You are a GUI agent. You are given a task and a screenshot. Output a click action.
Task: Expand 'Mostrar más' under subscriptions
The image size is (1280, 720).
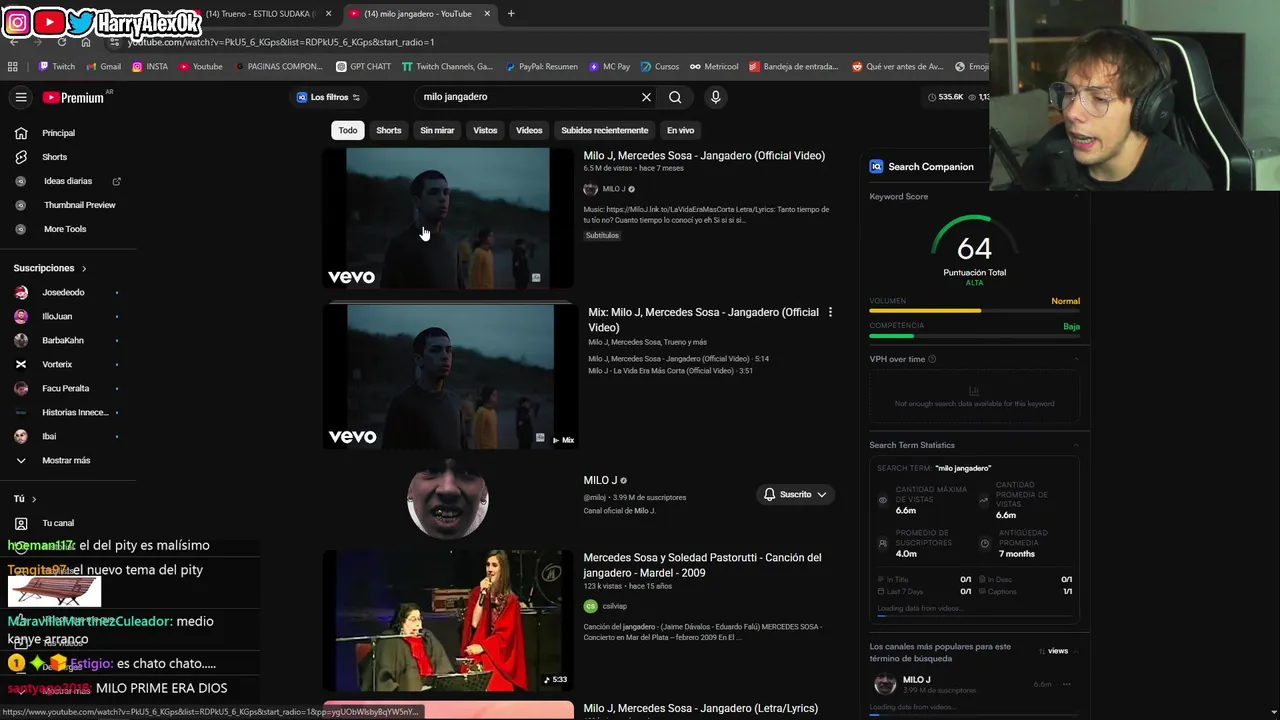pos(68,460)
